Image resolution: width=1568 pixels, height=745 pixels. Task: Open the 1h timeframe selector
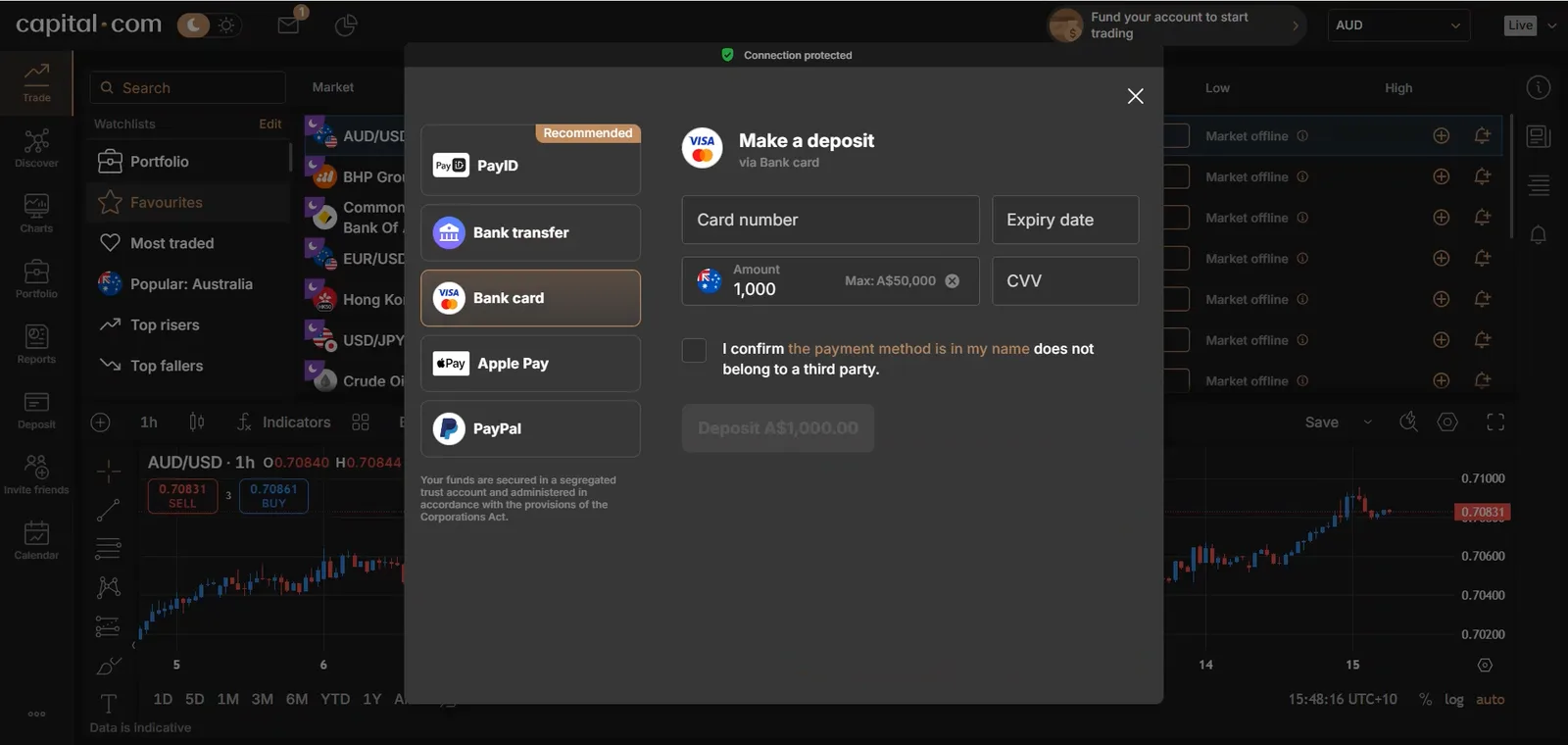tap(149, 422)
